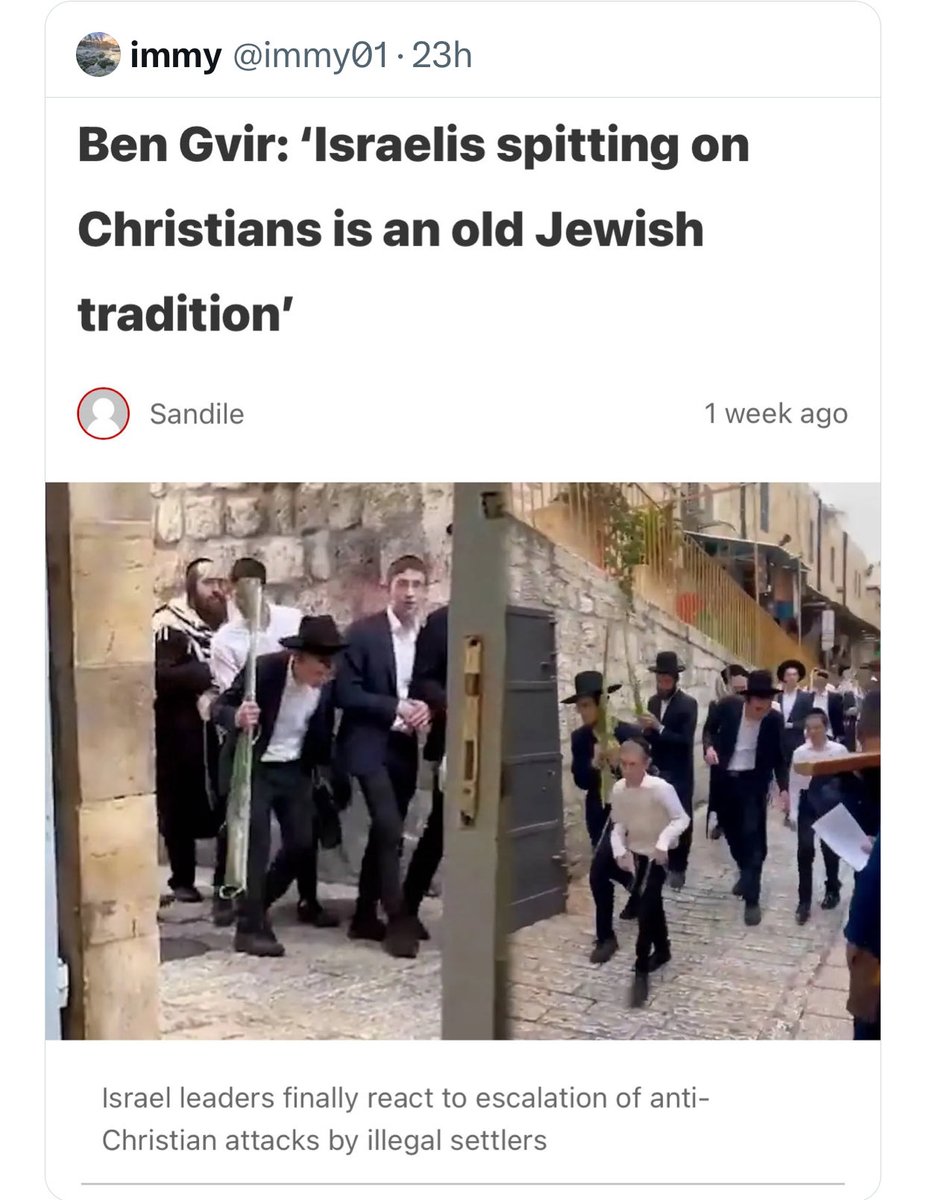Click the '1 week ago' publish date

pos(776,413)
